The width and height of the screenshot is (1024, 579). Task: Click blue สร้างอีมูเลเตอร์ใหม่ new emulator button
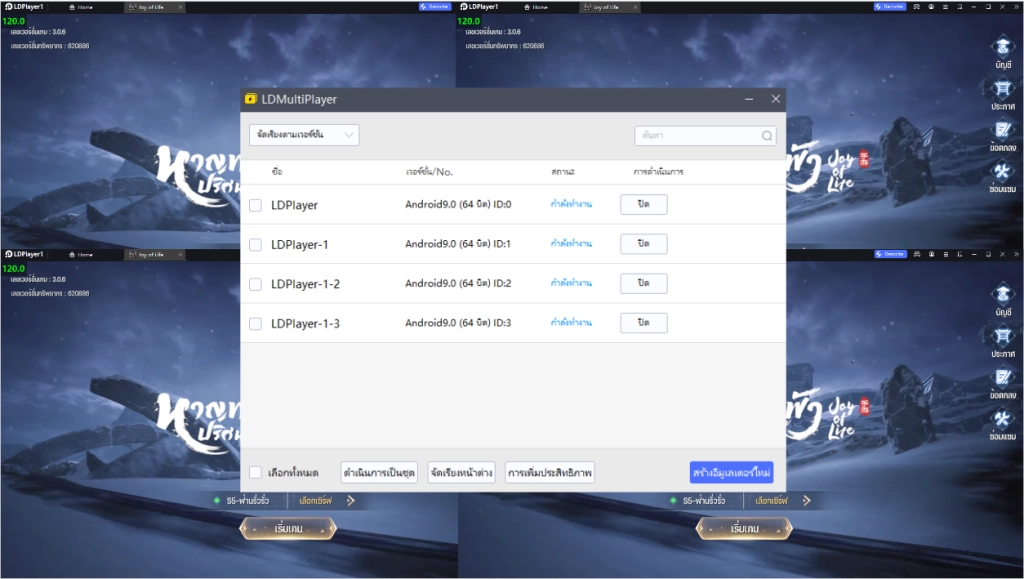[x=731, y=472]
